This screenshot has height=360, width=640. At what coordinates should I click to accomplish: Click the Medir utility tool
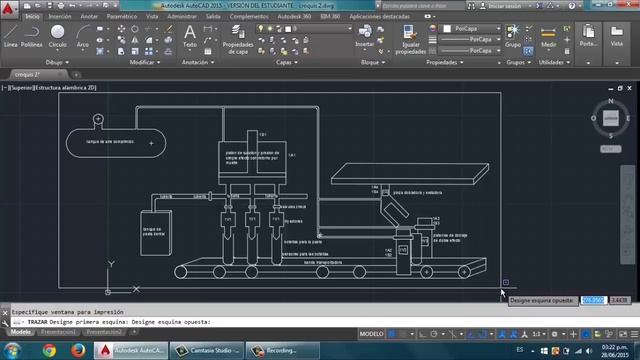point(548,37)
